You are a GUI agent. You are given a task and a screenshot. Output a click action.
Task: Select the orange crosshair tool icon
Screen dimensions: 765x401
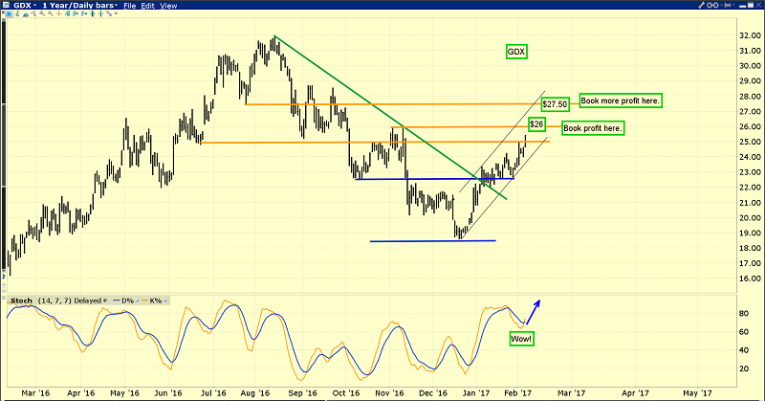click(59, 14)
